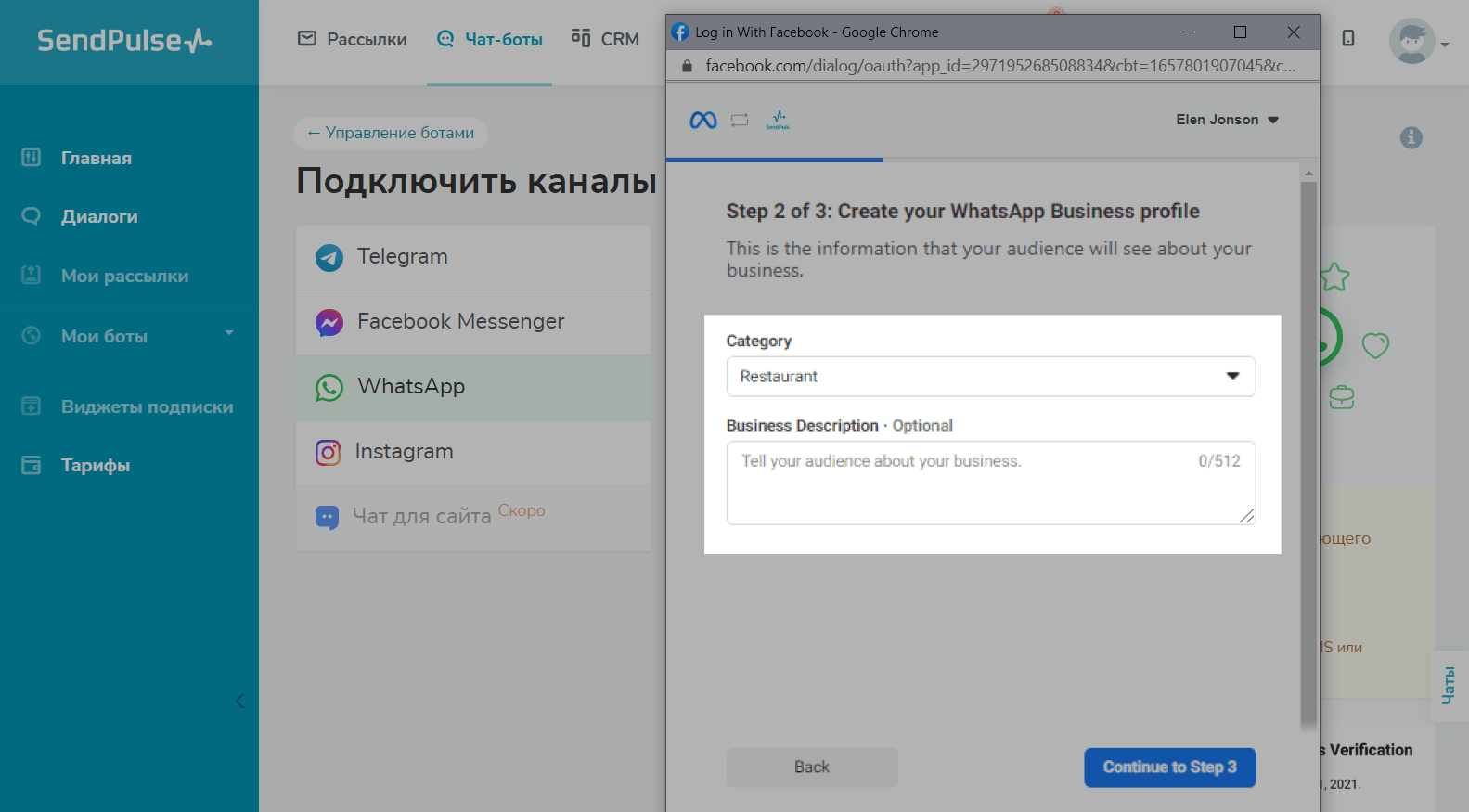Screen dimensions: 1469x812
Task: Open Диалоги in the sidebar
Action: tap(99, 216)
